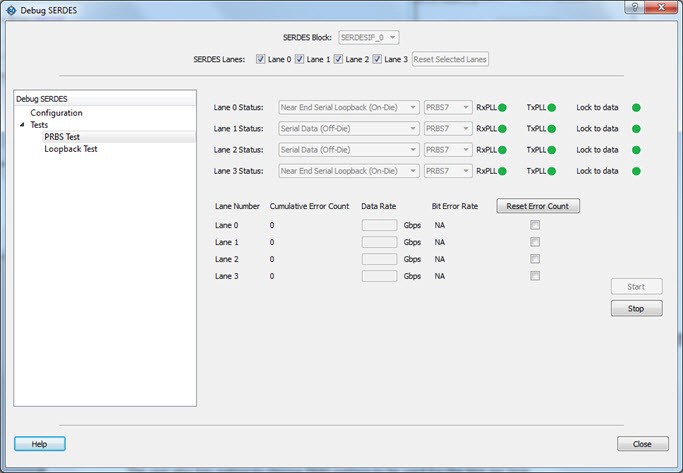
Task: Click the Lane 1 TxPLL green status indicator
Action: (555, 129)
